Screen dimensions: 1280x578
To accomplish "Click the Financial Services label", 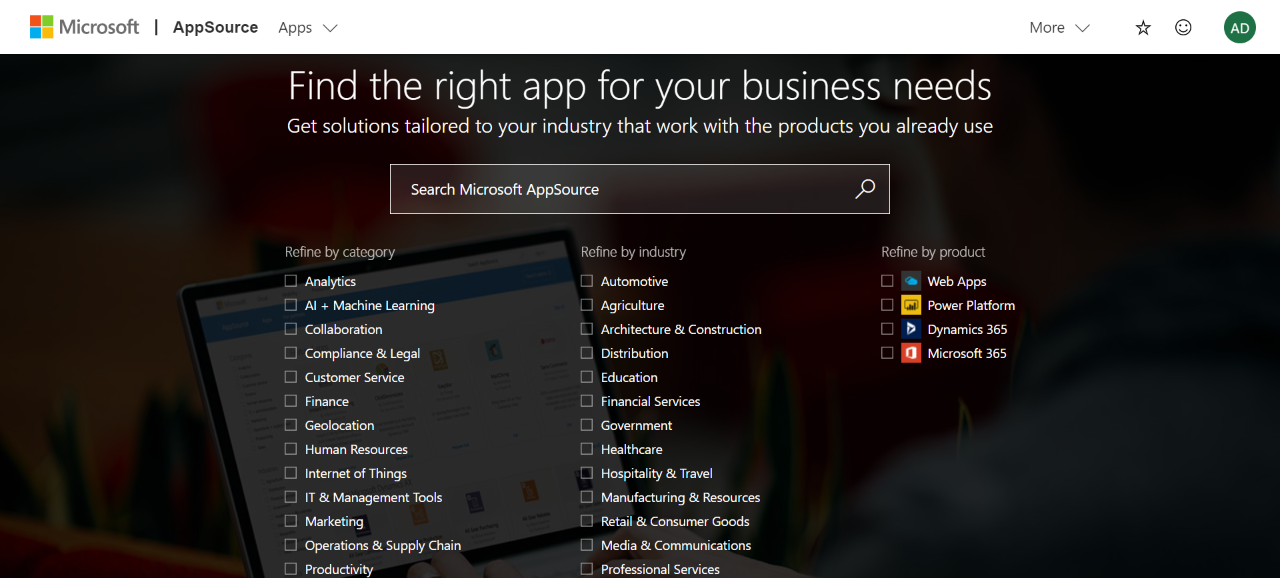I will click(650, 402).
